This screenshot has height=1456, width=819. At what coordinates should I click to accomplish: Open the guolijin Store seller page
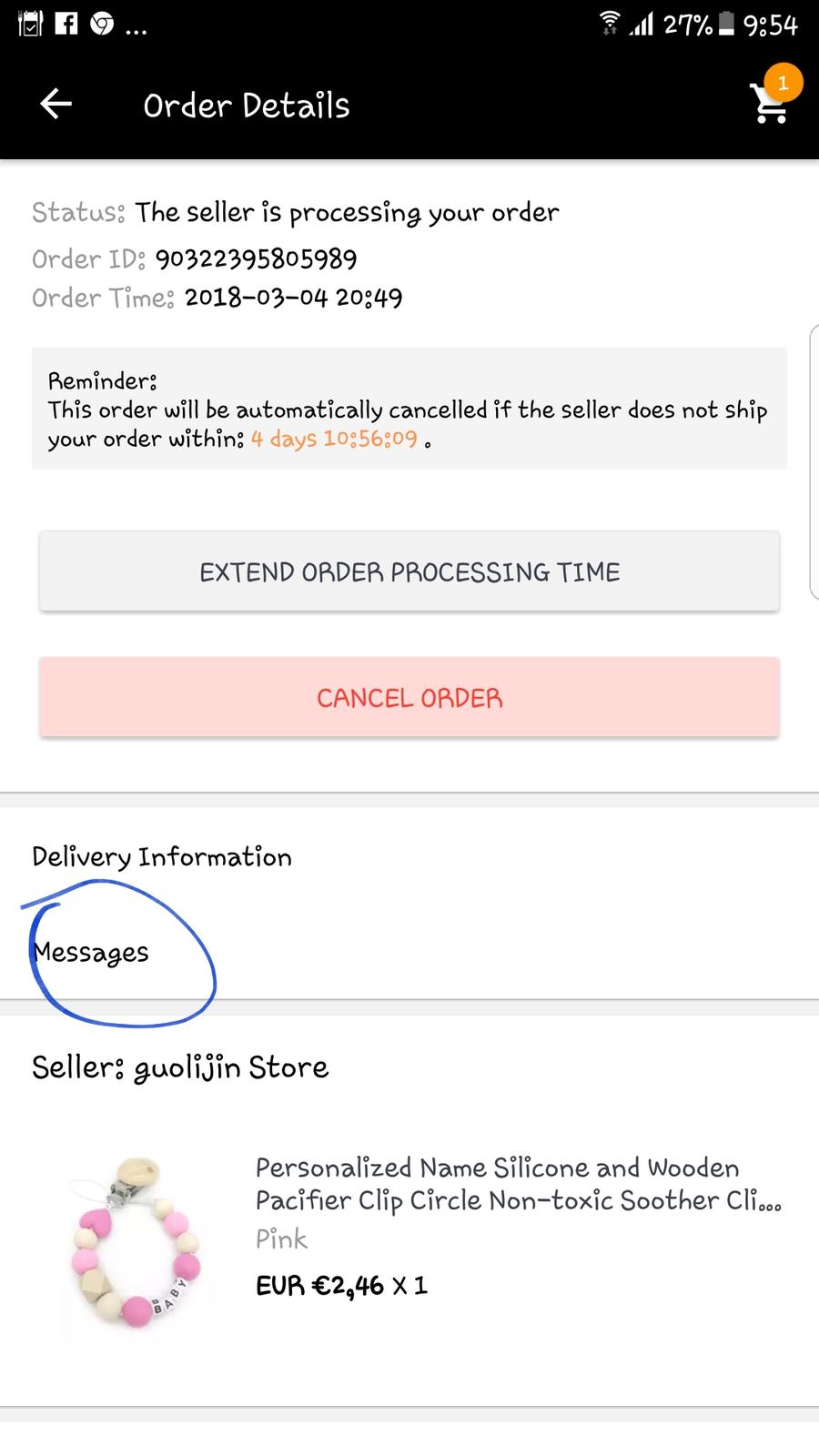click(x=180, y=1067)
